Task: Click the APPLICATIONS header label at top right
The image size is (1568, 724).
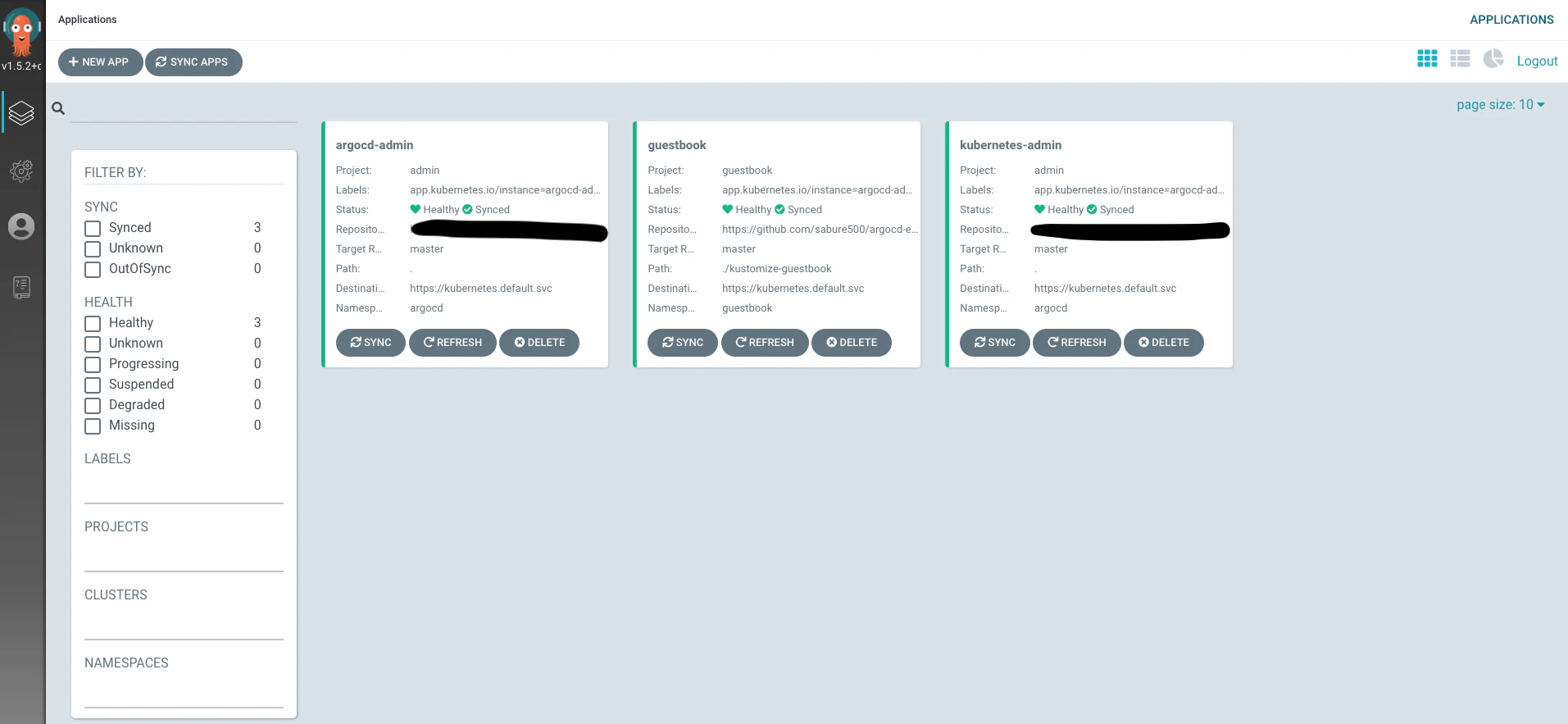Action: coord(1511,20)
